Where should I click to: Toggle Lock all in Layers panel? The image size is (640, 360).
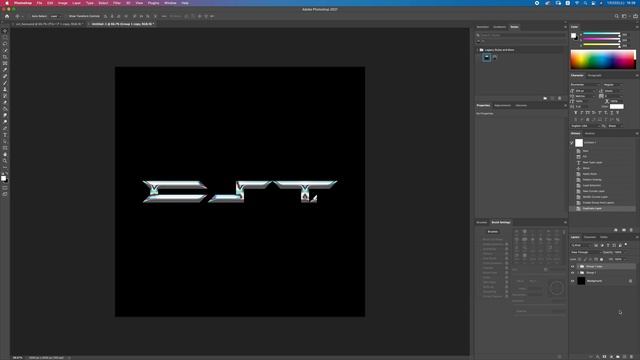coord(601,259)
